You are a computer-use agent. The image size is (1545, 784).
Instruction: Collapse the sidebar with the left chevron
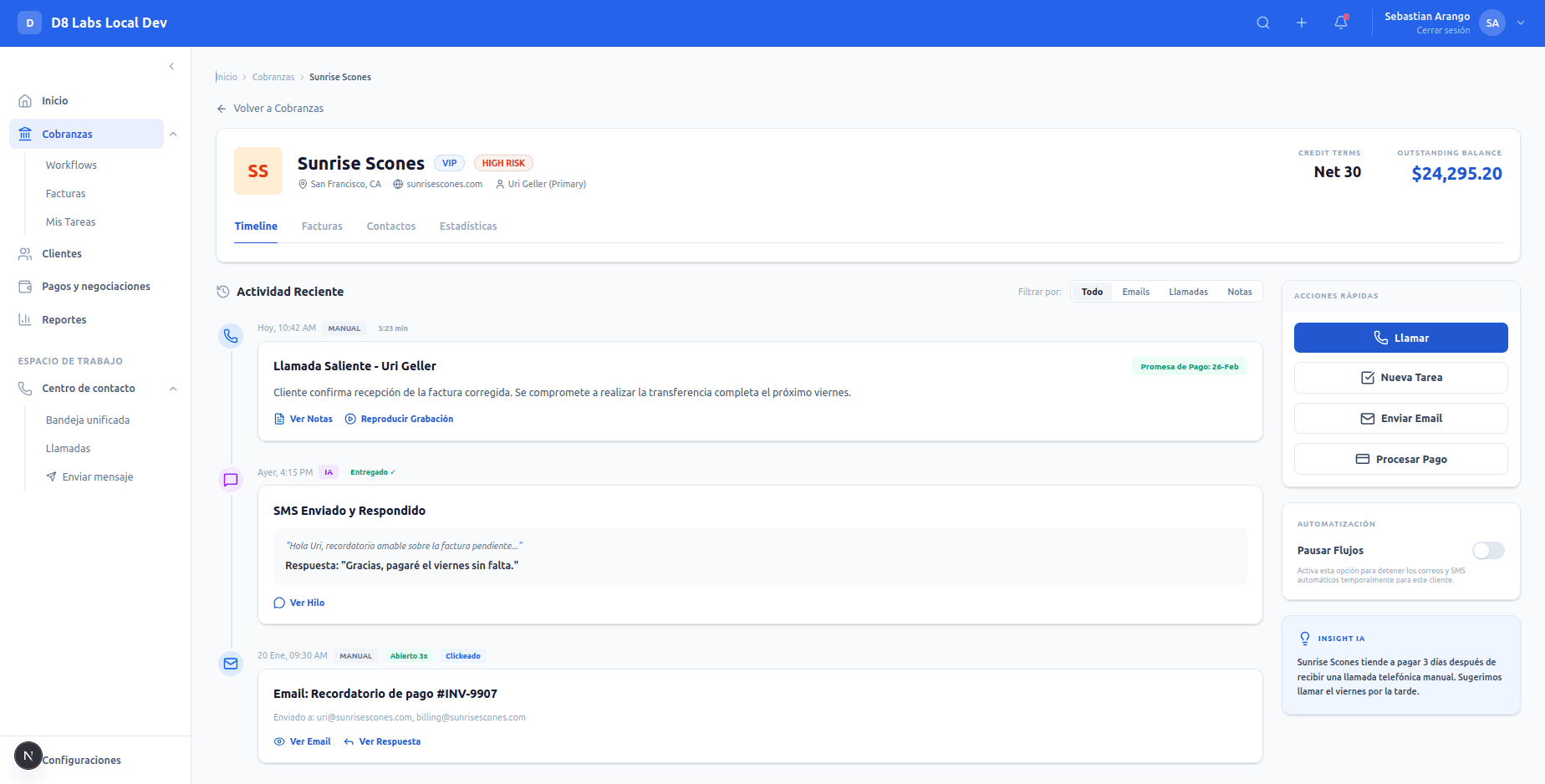171,66
